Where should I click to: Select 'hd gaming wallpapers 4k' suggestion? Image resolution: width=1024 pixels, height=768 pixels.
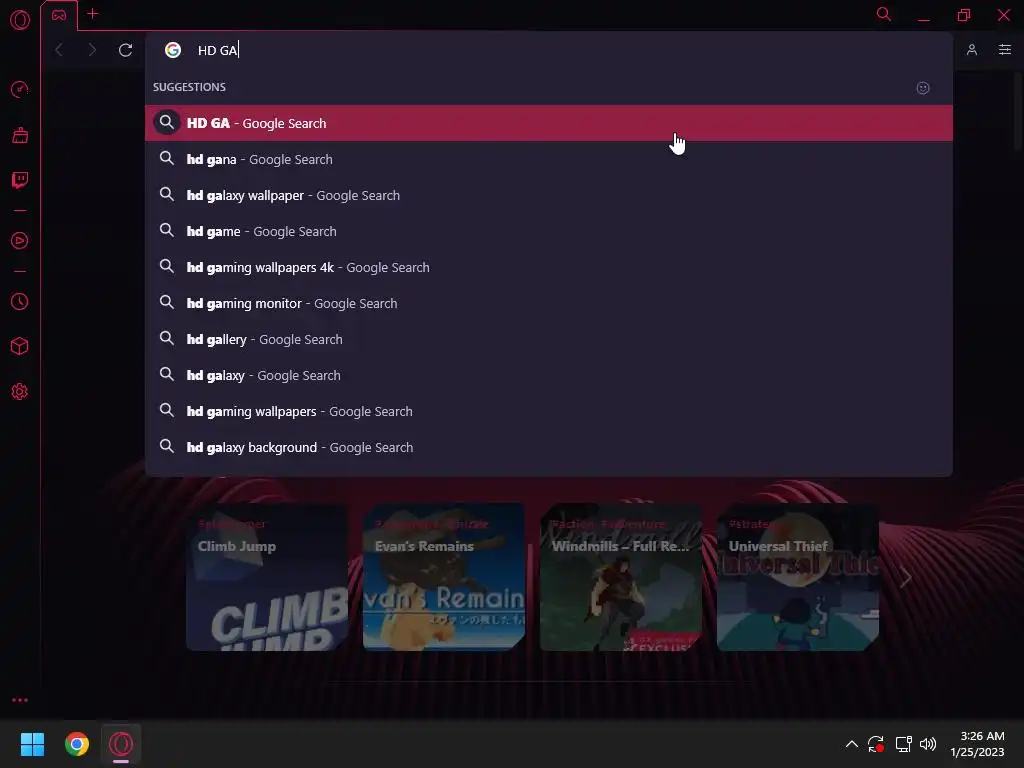[549, 266]
